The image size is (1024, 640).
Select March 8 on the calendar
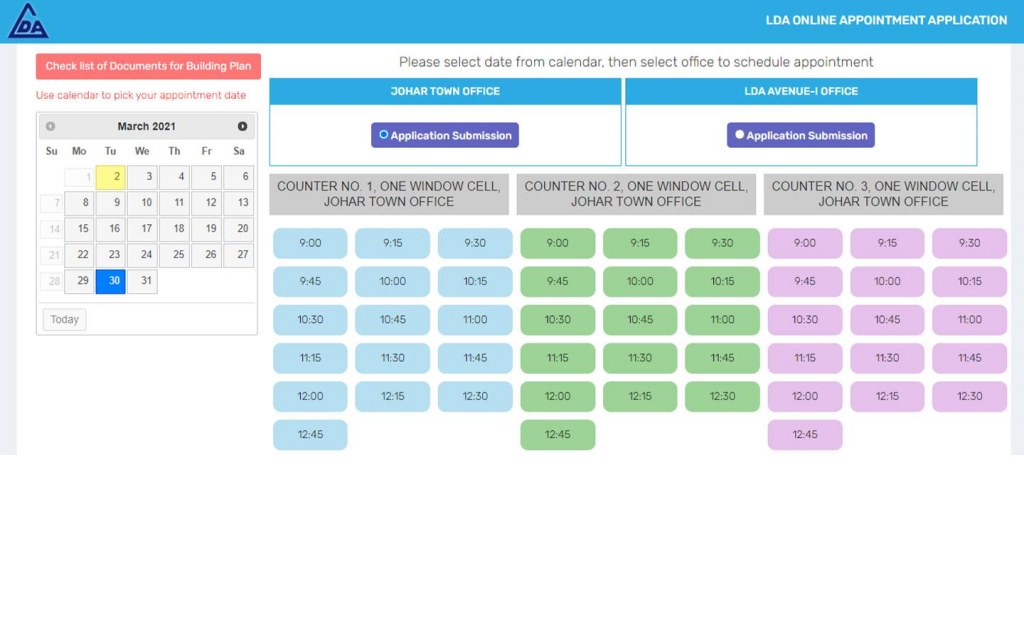point(78,203)
